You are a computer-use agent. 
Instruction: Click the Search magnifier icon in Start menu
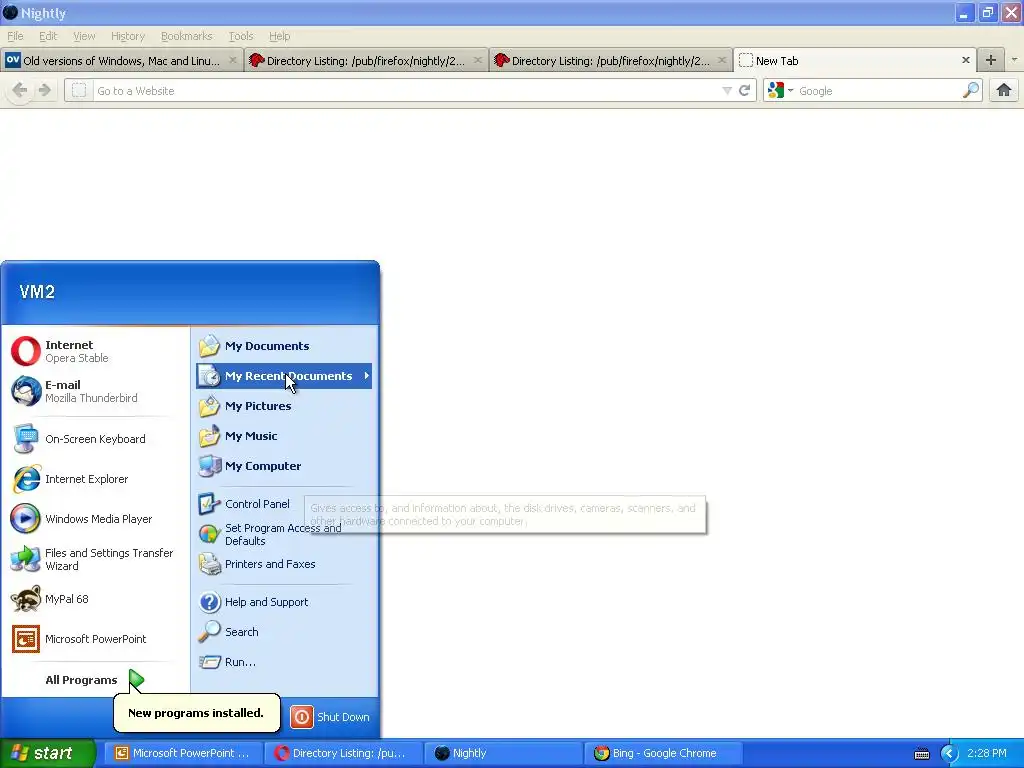coord(209,632)
